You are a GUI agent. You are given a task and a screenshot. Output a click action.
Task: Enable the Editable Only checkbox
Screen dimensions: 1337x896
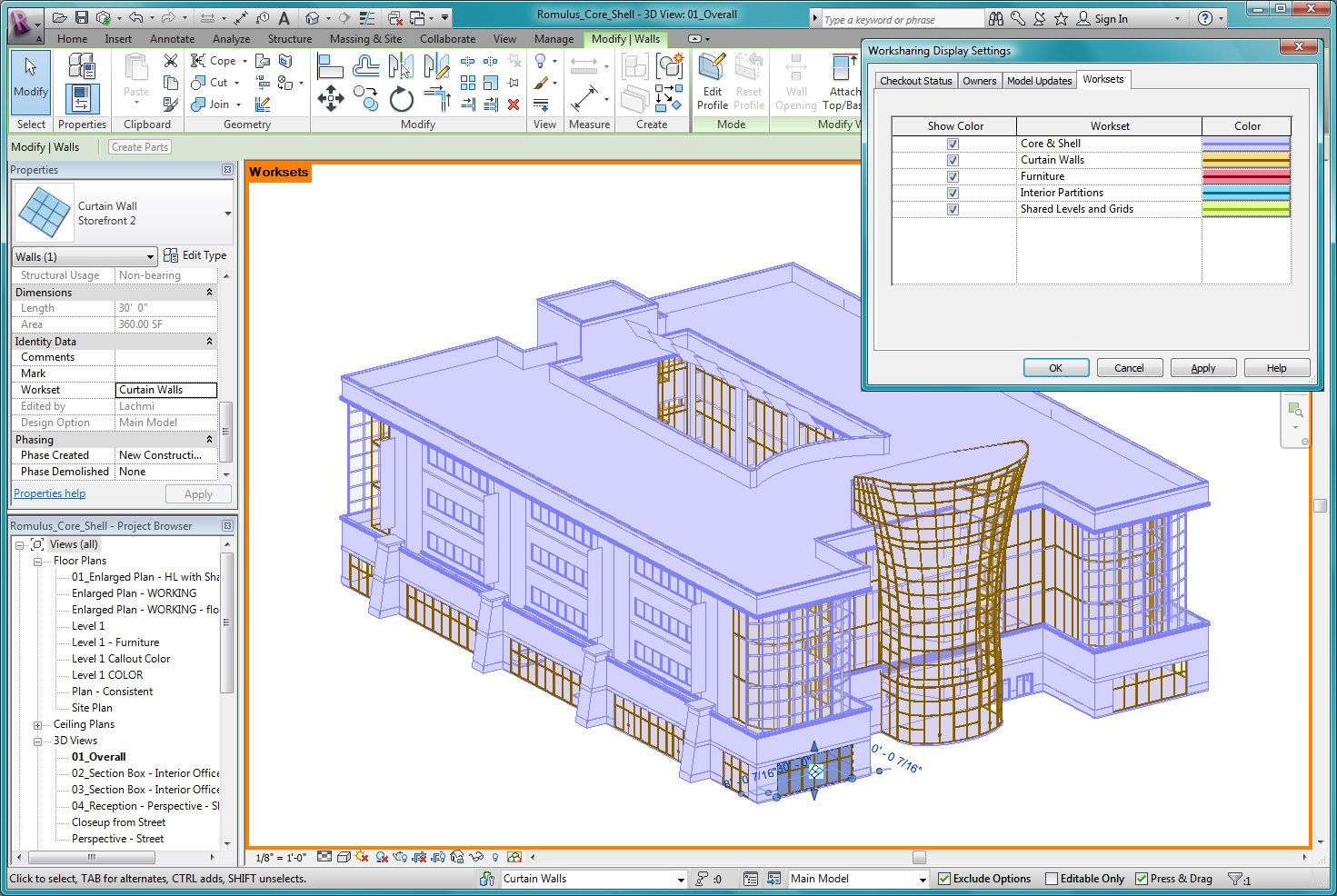click(1052, 879)
